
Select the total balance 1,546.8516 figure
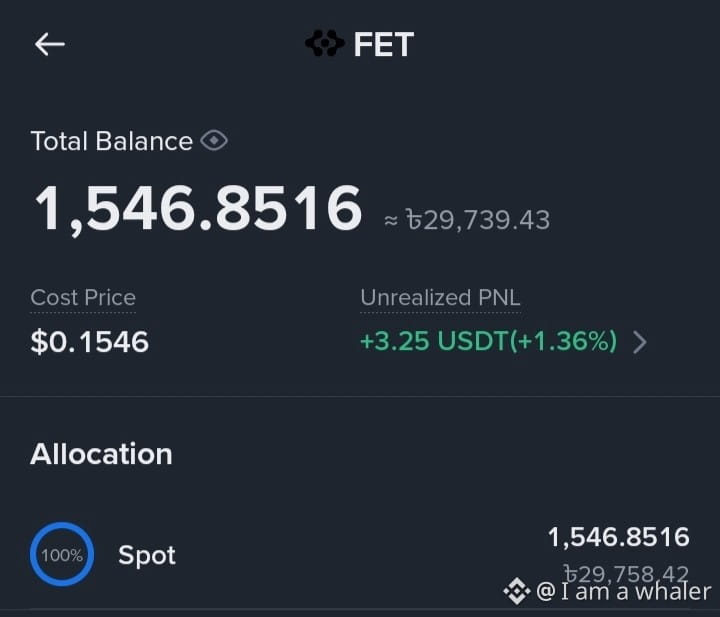[x=198, y=208]
